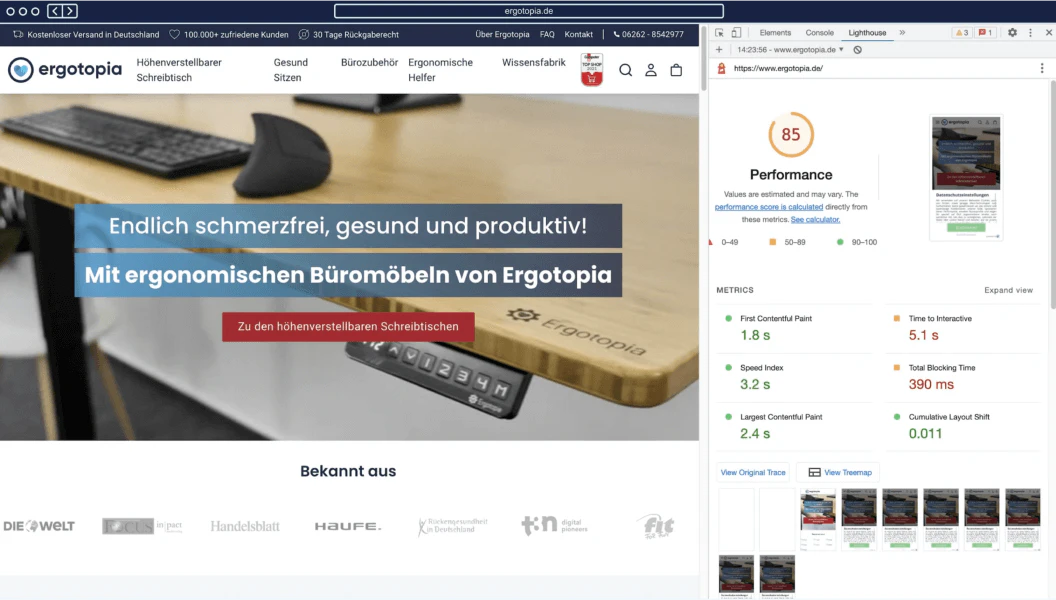Click phone number 06262 - 8542977

[x=649, y=34]
